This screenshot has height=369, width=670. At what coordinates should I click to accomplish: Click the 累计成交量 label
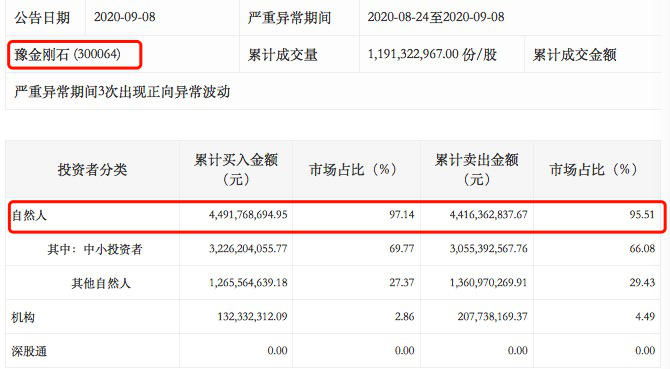click(x=282, y=55)
